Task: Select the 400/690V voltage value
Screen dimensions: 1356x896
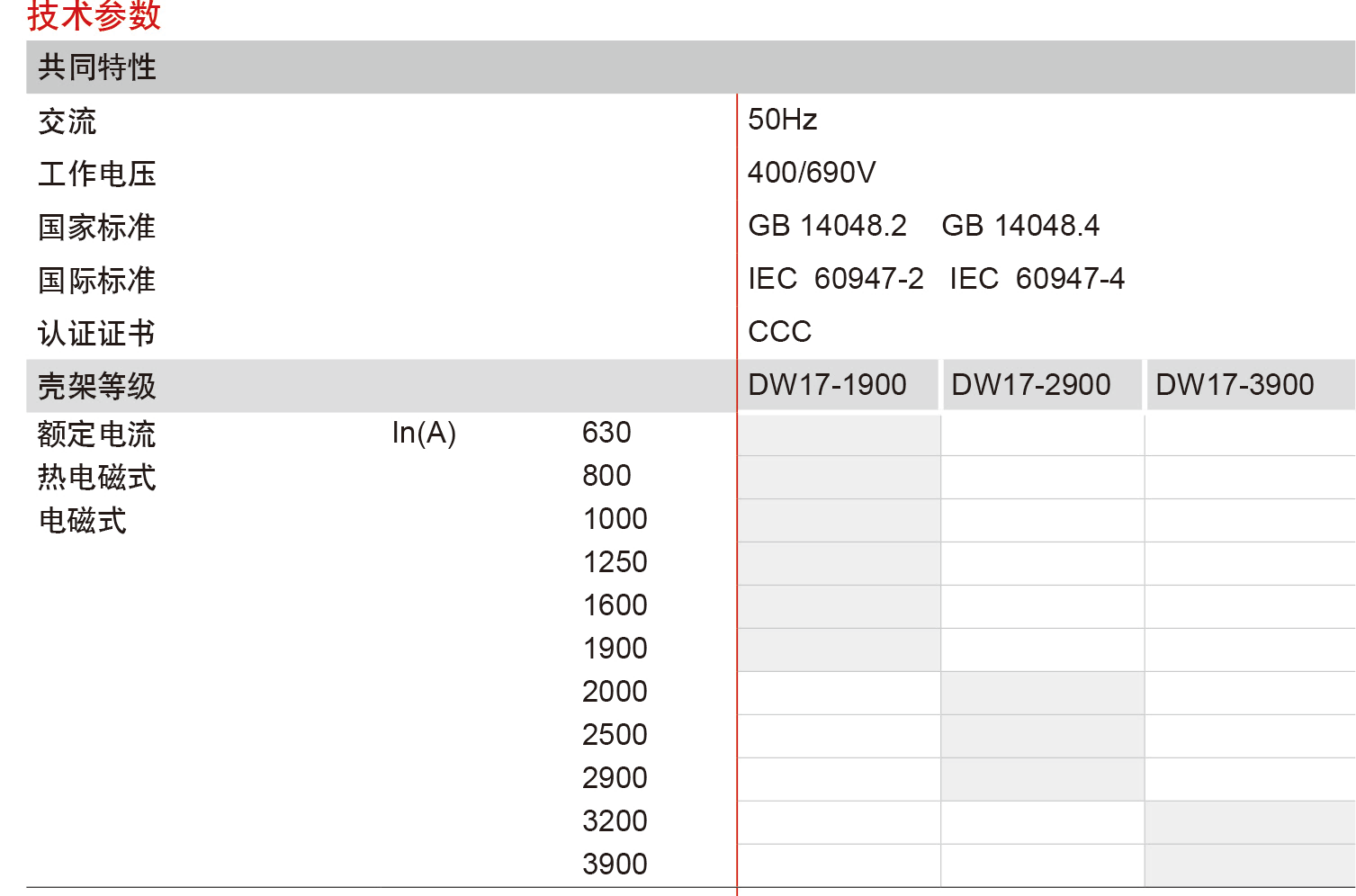Action: point(811,173)
